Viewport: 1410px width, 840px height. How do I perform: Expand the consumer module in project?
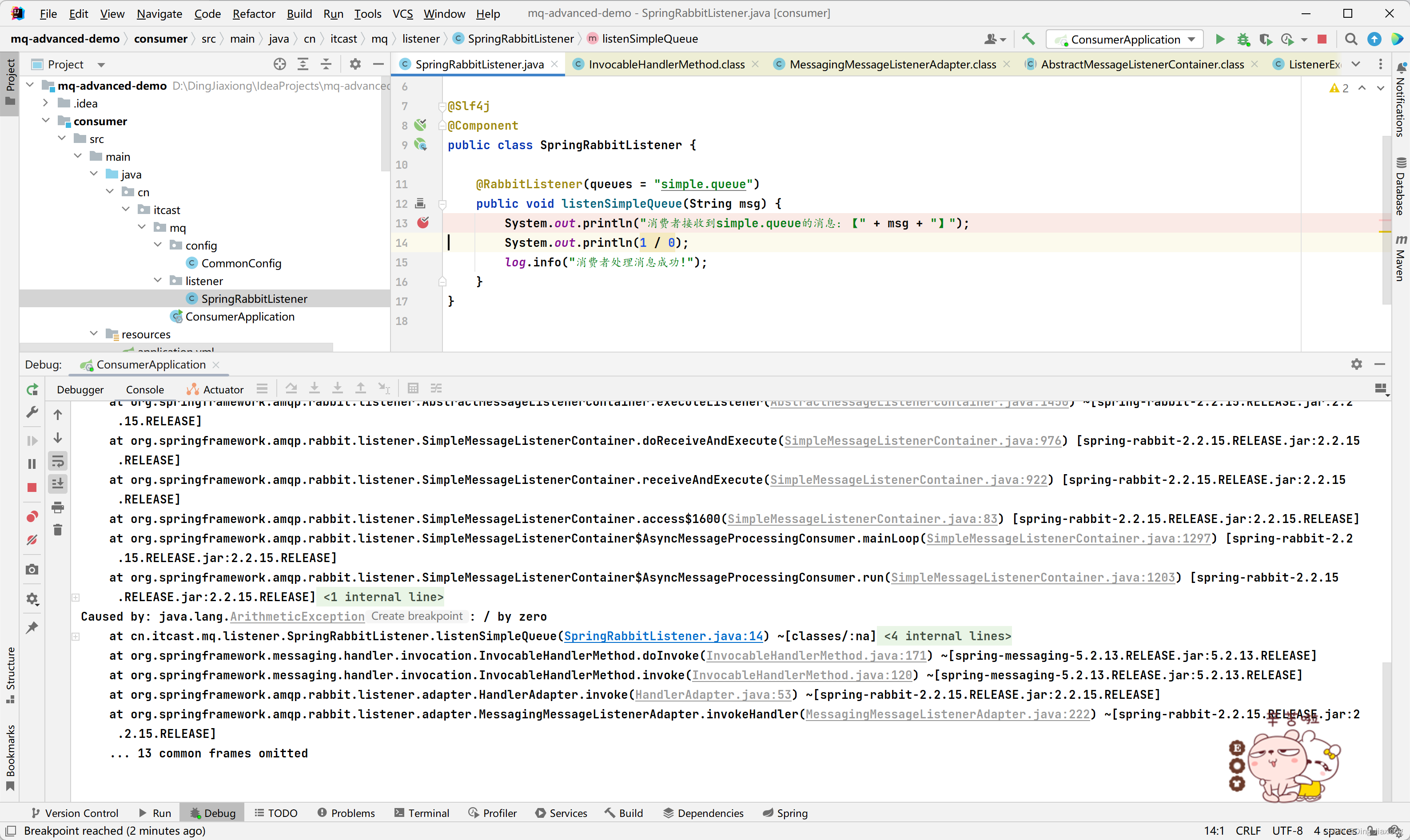click(x=47, y=121)
